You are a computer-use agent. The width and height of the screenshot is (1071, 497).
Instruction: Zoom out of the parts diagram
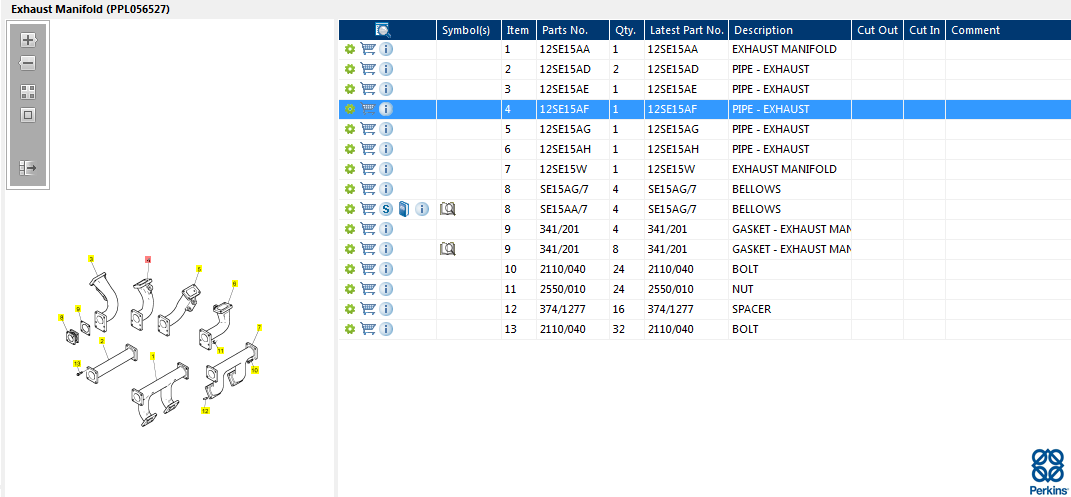(x=28, y=64)
